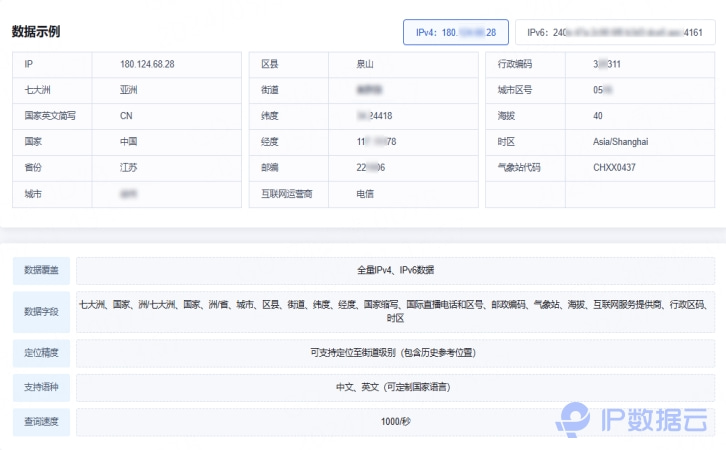Select administrative code ending 311

point(607,64)
